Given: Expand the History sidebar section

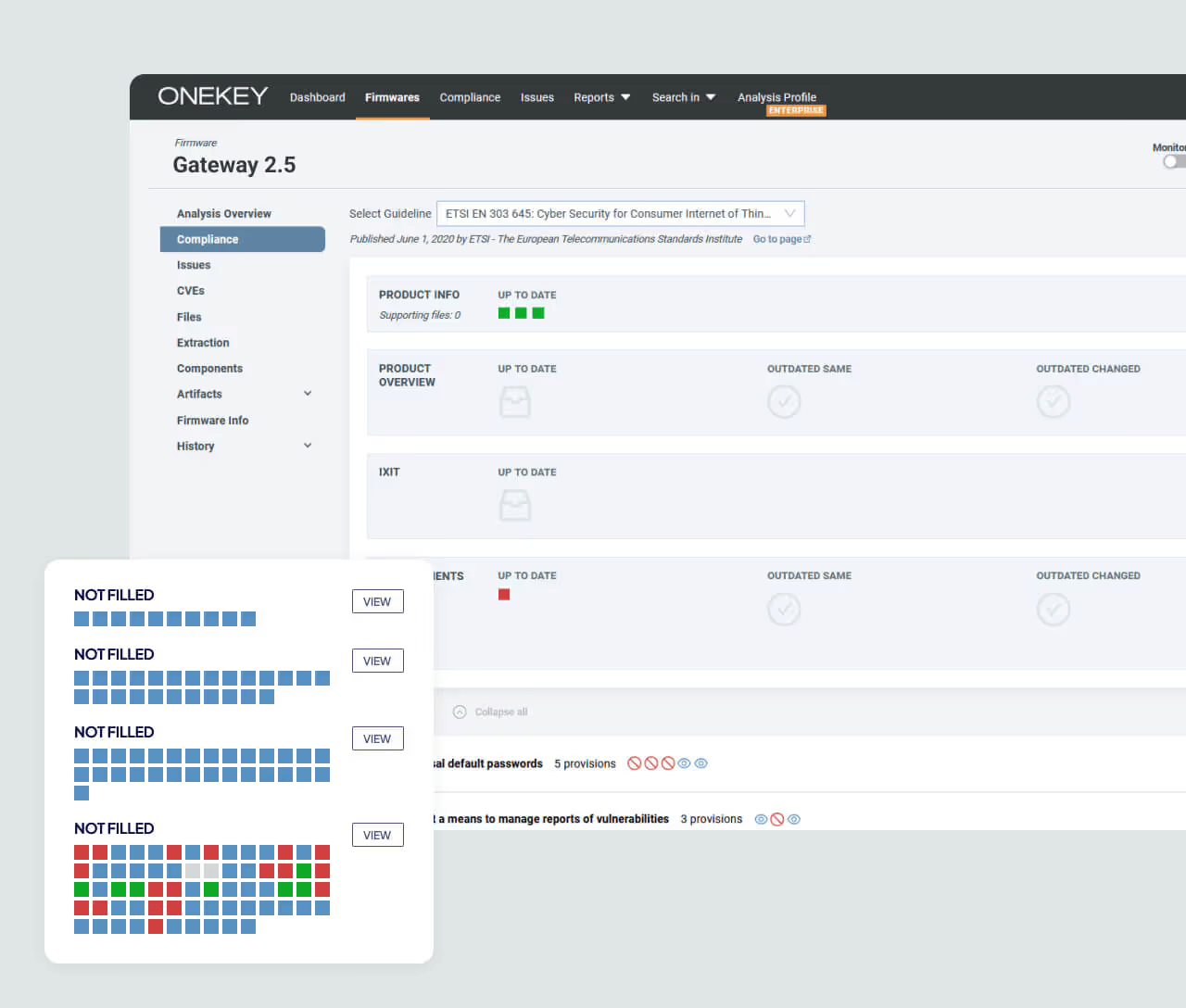Looking at the screenshot, I should point(307,445).
